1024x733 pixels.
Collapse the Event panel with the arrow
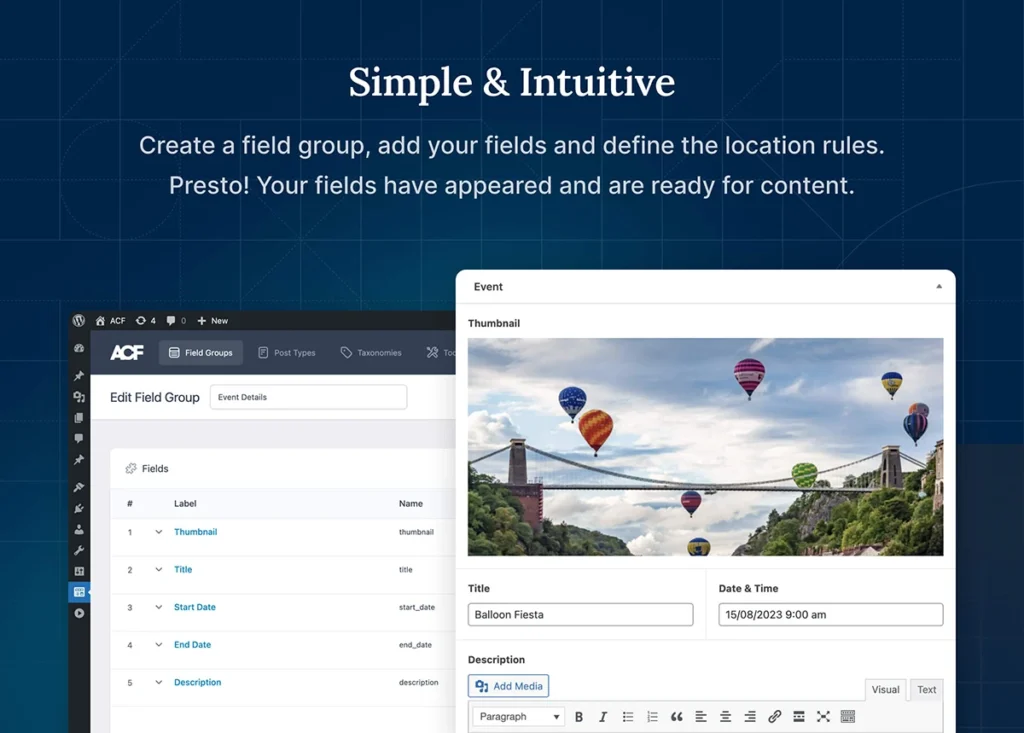pyautogui.click(x=938, y=287)
